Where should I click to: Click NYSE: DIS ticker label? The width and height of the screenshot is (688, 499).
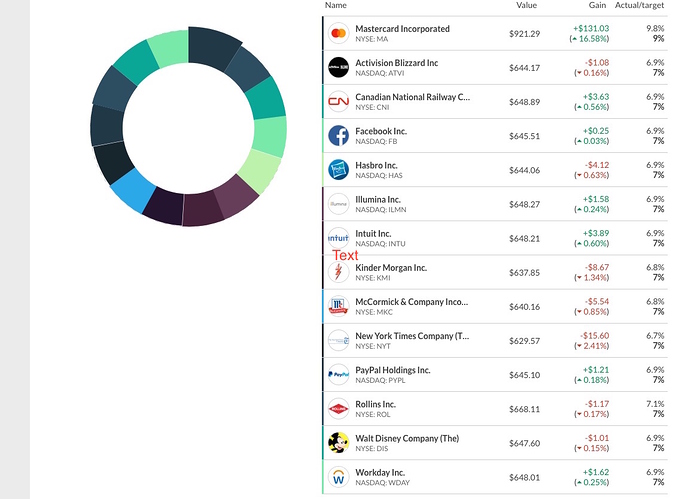pos(372,449)
